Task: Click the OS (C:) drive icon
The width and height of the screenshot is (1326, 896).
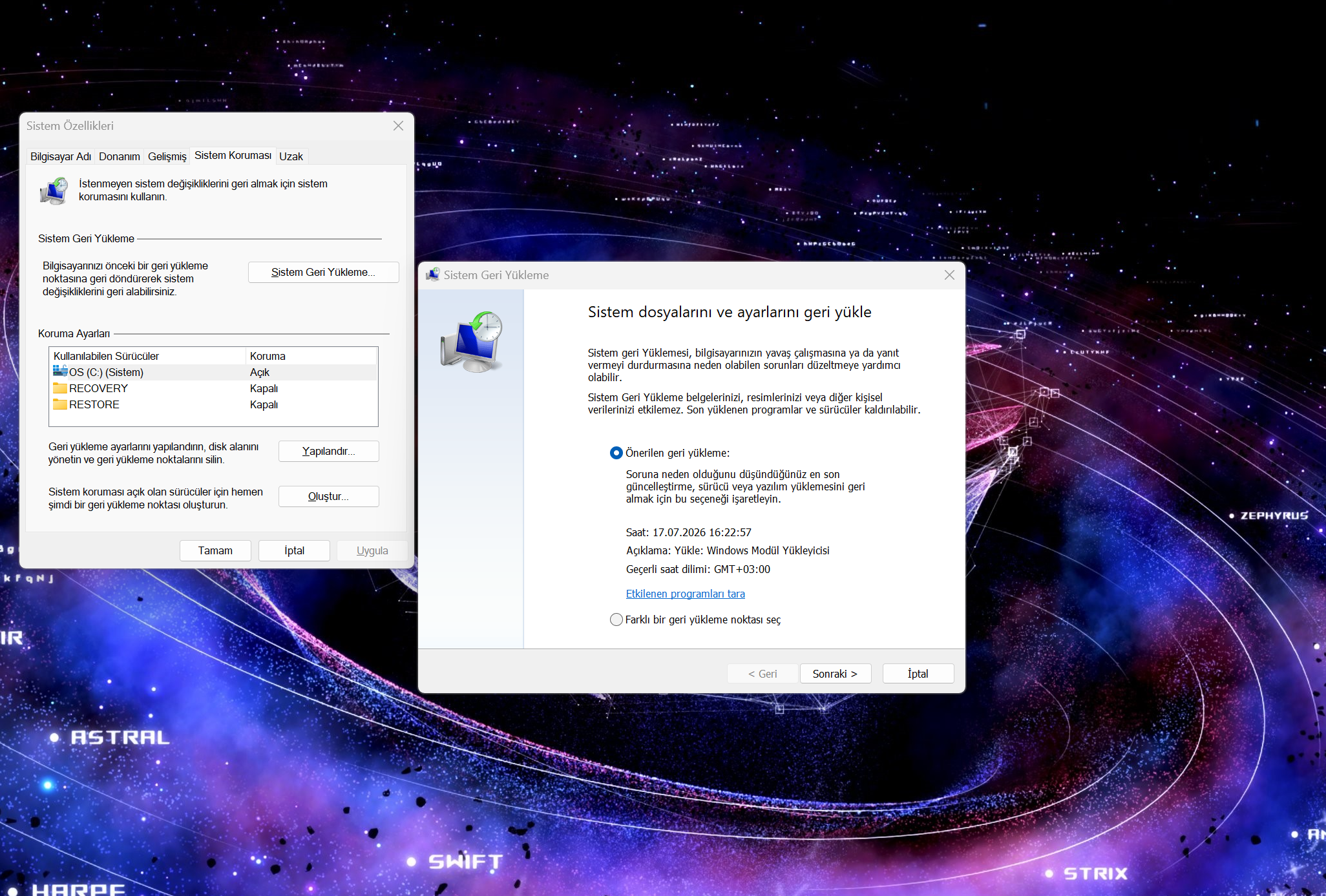Action: pyautogui.click(x=60, y=371)
